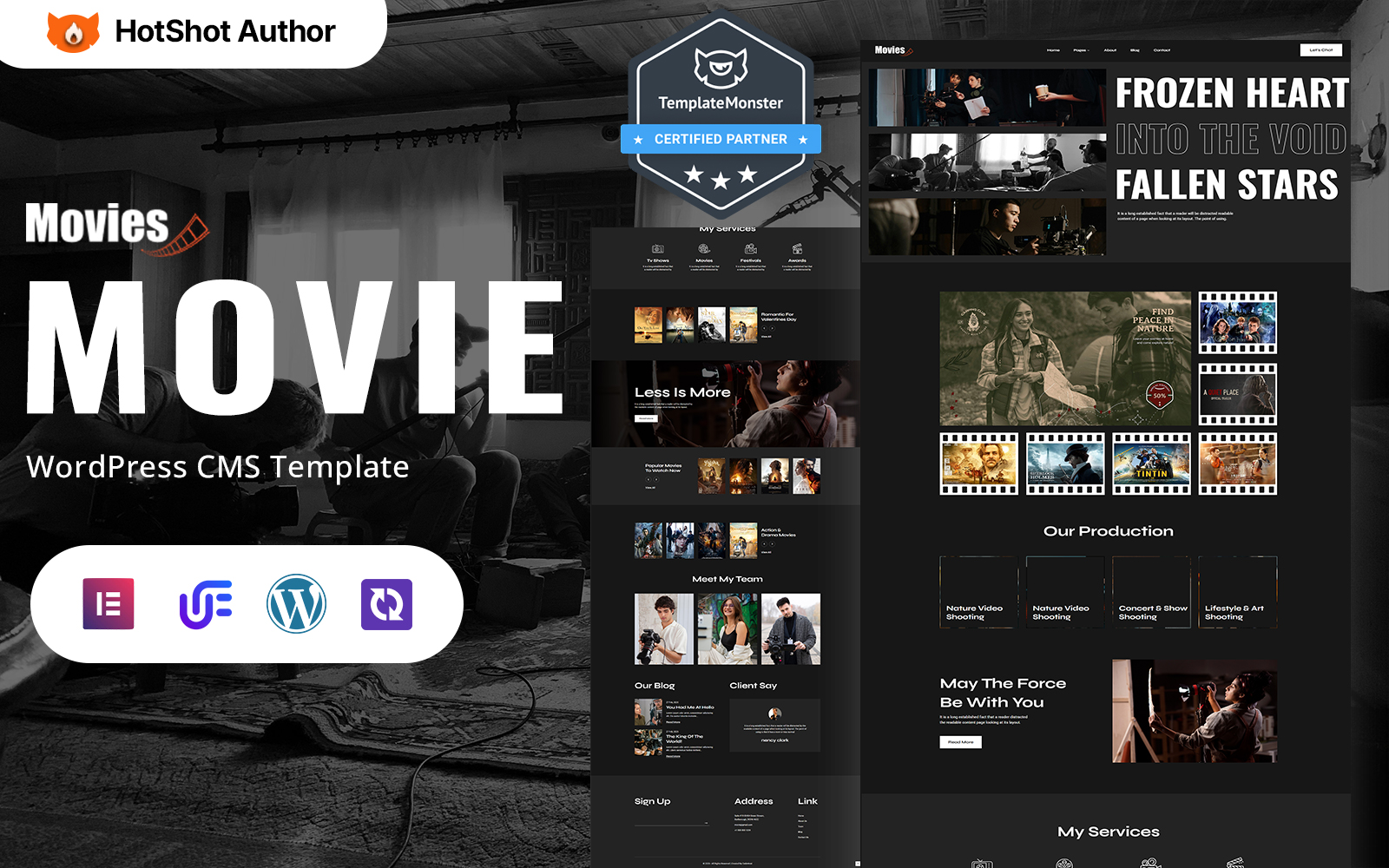Screen dimensions: 1389x868
Task: Click the Let's Chat button
Action: pos(1320,50)
